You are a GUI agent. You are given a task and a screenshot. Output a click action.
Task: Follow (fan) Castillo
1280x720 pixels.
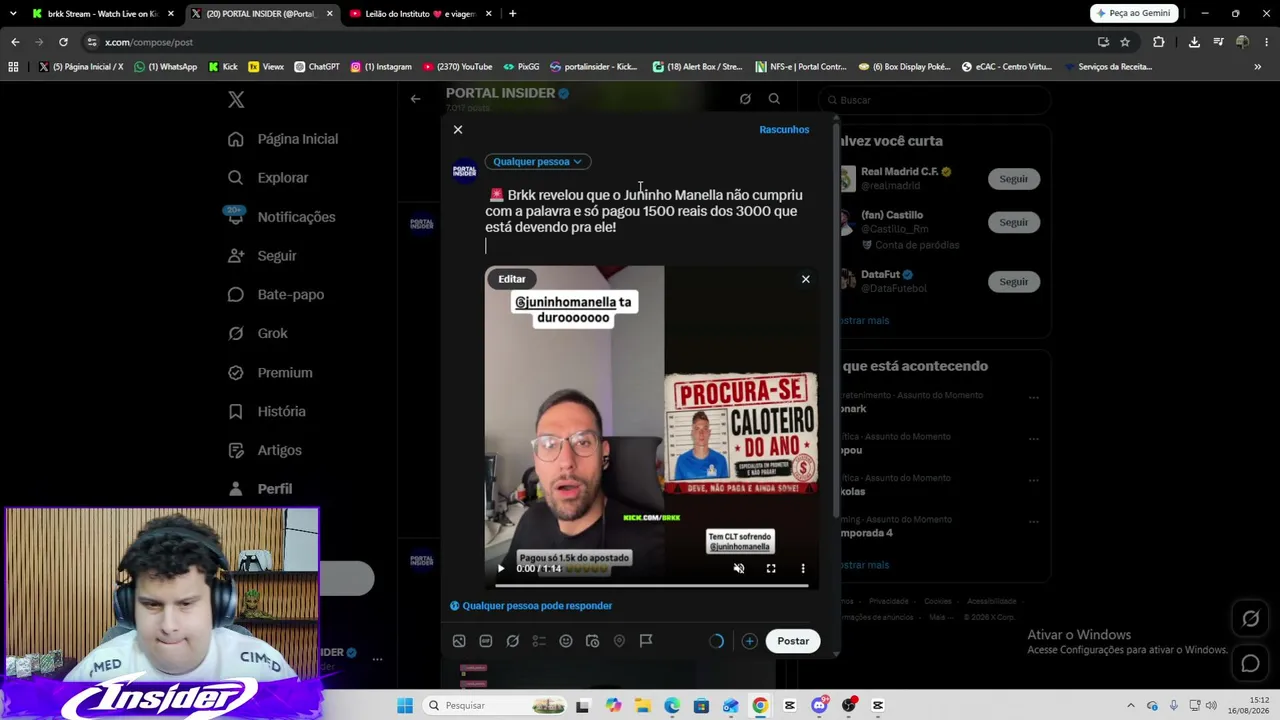click(1013, 222)
